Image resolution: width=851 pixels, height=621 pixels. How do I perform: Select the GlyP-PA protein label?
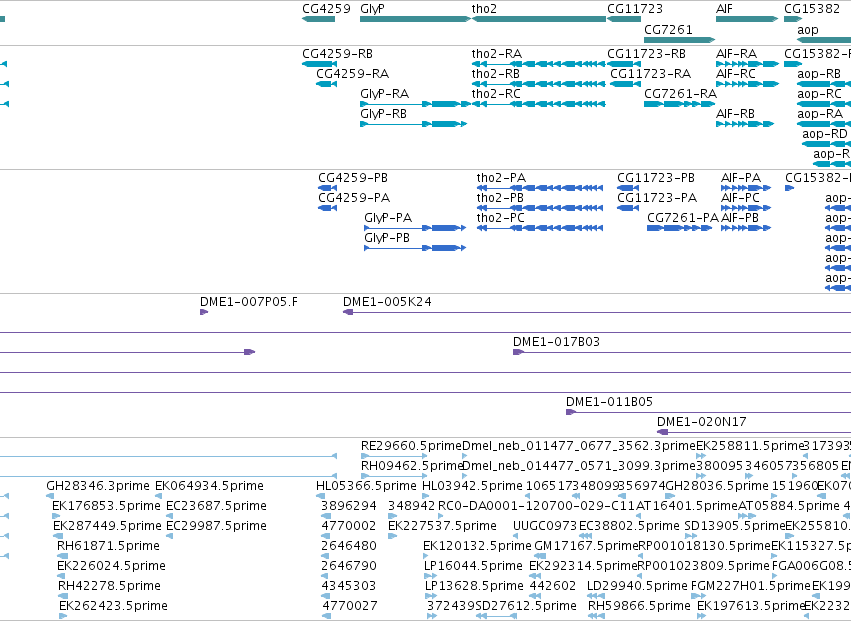(388, 218)
